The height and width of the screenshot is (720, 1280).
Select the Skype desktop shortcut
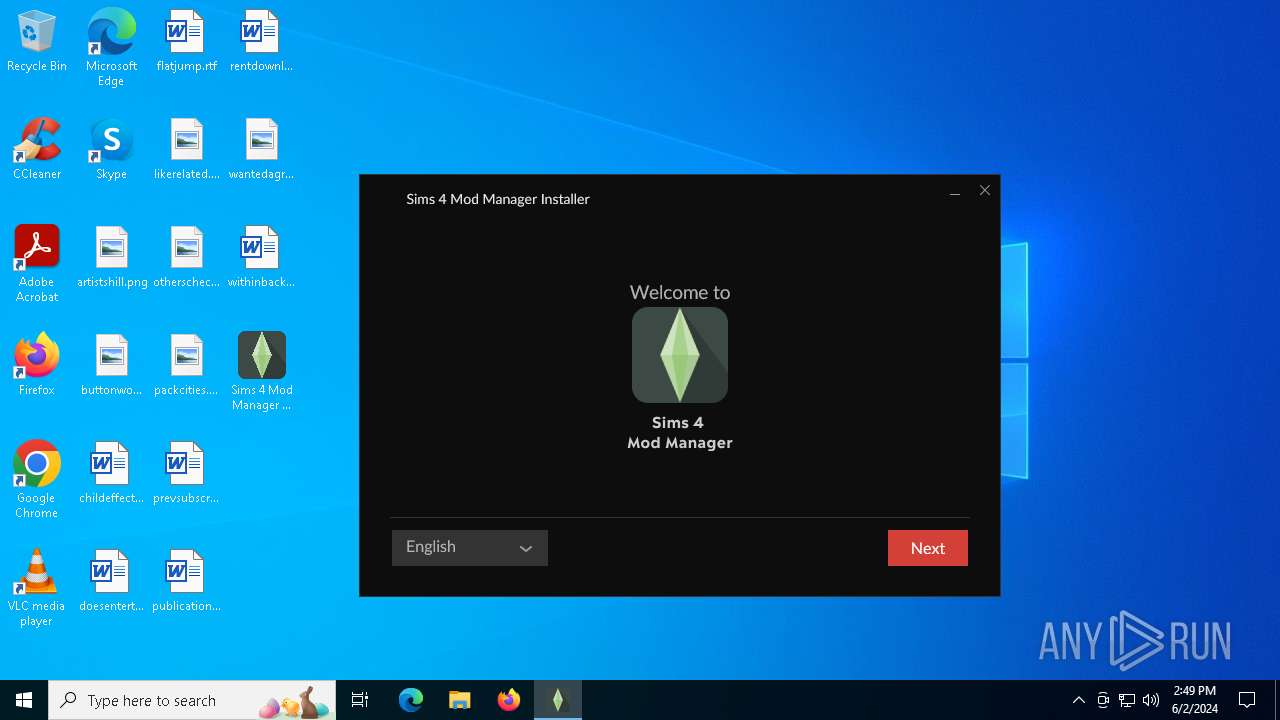tap(111, 150)
